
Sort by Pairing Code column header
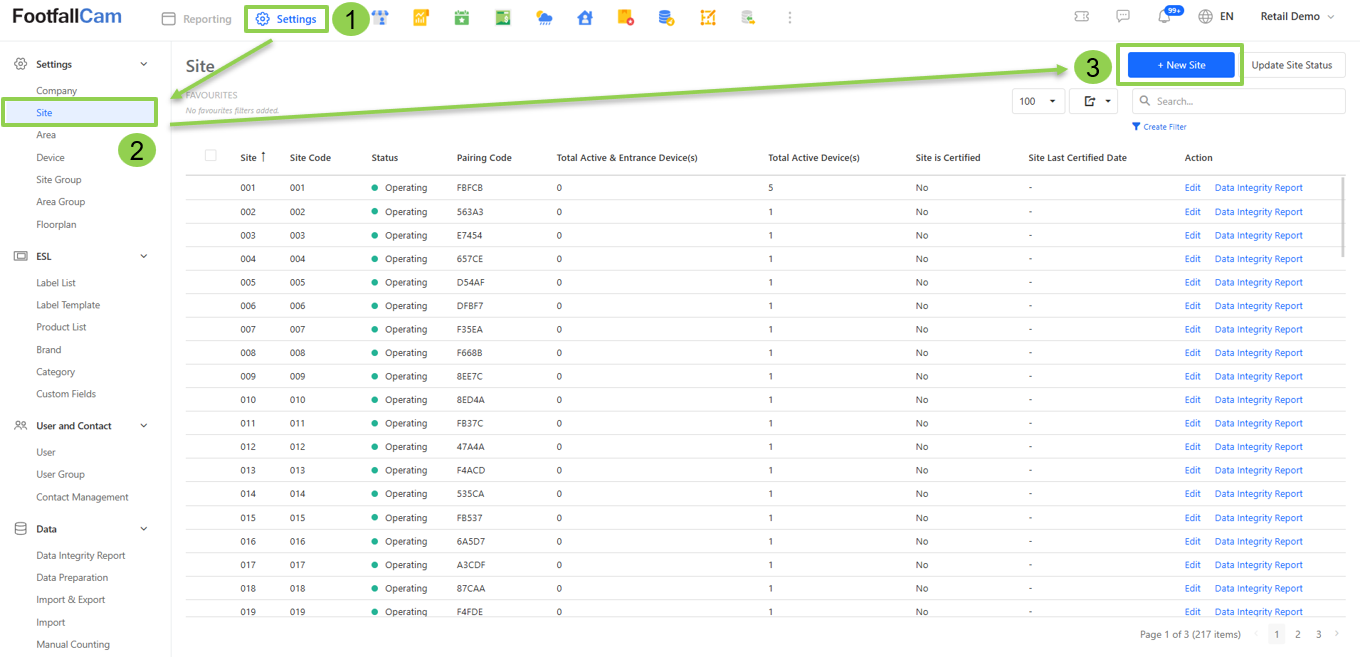coord(484,158)
